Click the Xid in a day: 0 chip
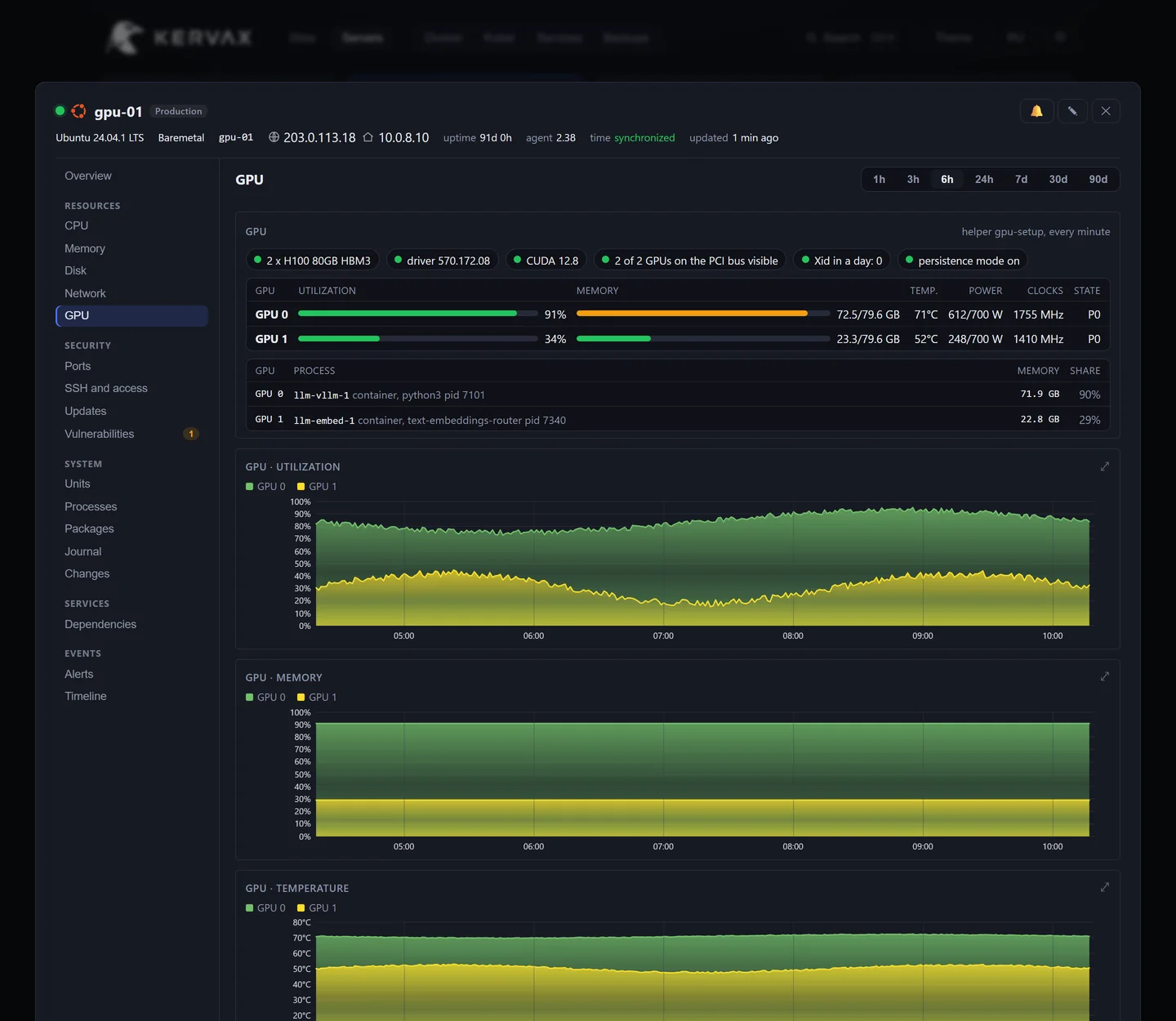 pos(841,261)
